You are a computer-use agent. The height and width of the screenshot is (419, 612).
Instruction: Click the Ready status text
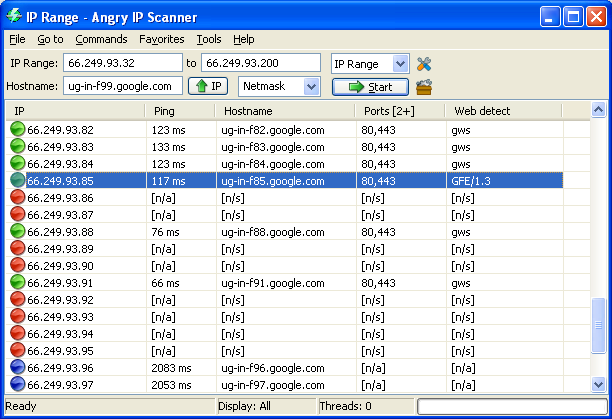click(x=21, y=406)
